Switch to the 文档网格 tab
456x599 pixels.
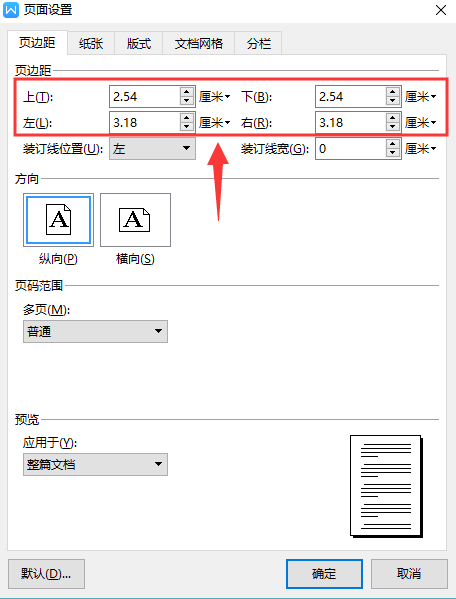tap(199, 44)
